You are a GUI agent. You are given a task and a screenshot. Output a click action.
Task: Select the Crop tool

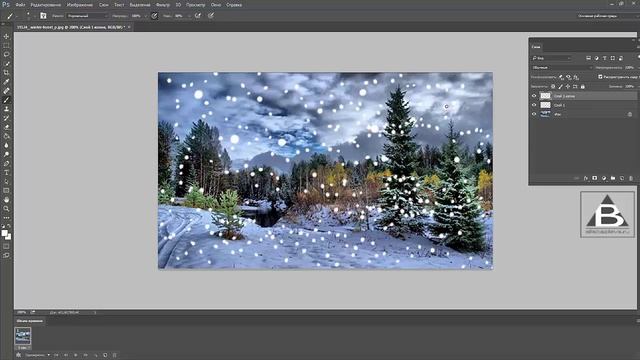pyautogui.click(x=6, y=73)
